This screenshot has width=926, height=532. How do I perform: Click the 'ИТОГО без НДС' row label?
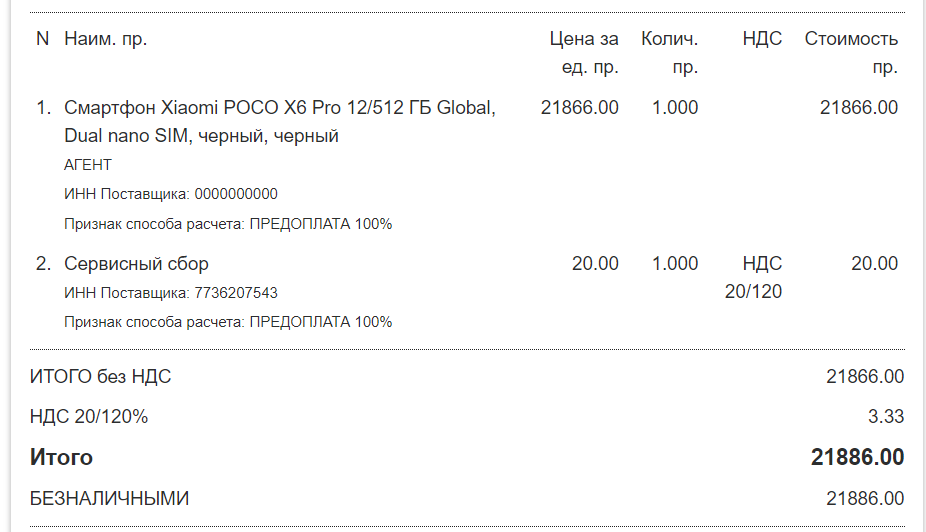(x=101, y=377)
